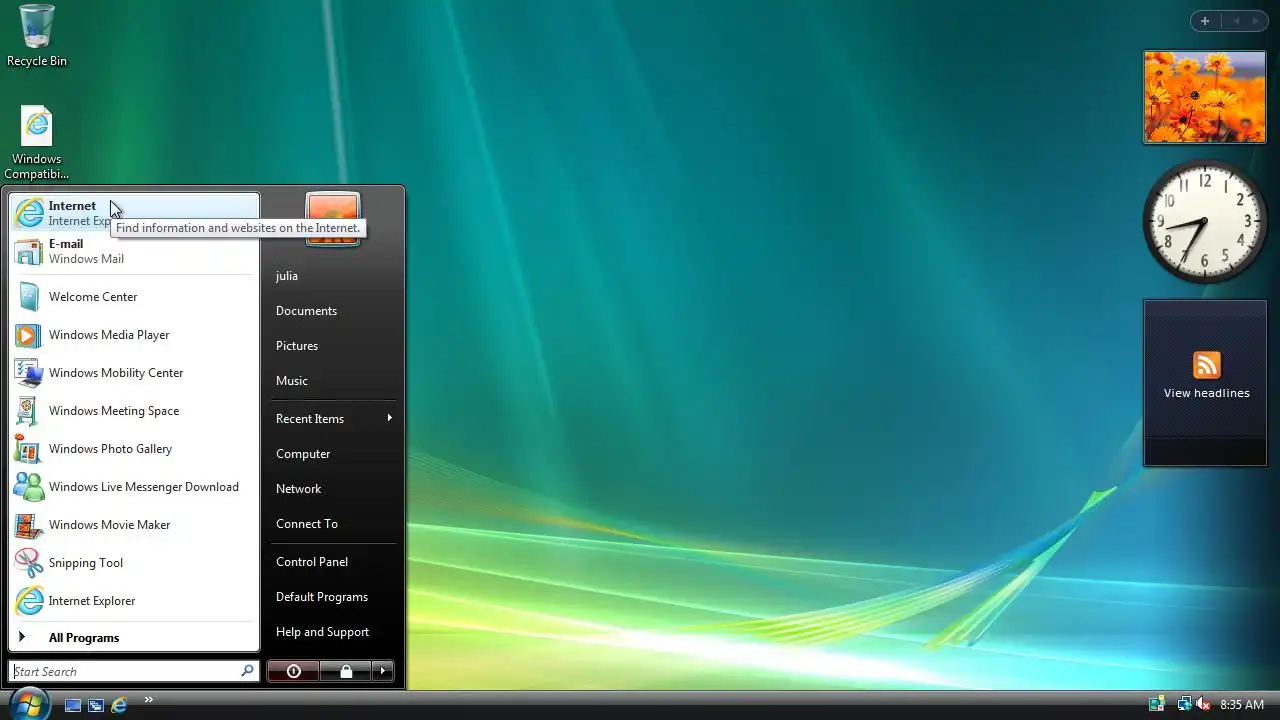Expand All Programs
This screenshot has width=1280, height=720.
click(x=134, y=638)
